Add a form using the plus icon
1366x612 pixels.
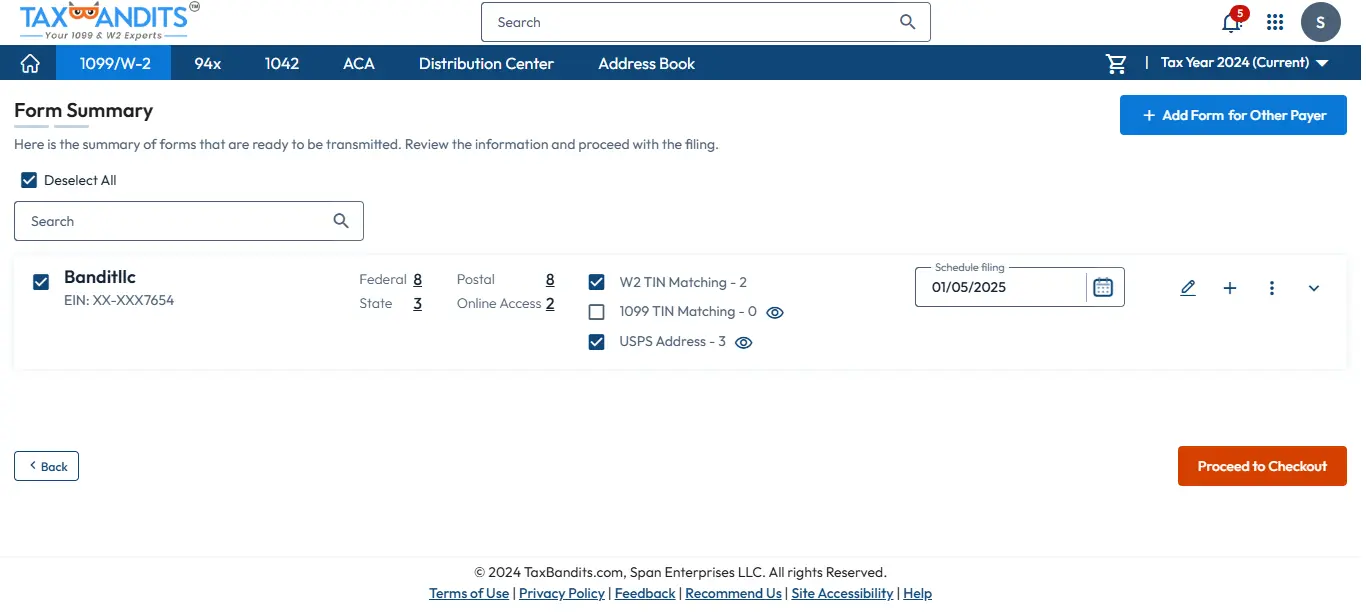coord(1230,287)
